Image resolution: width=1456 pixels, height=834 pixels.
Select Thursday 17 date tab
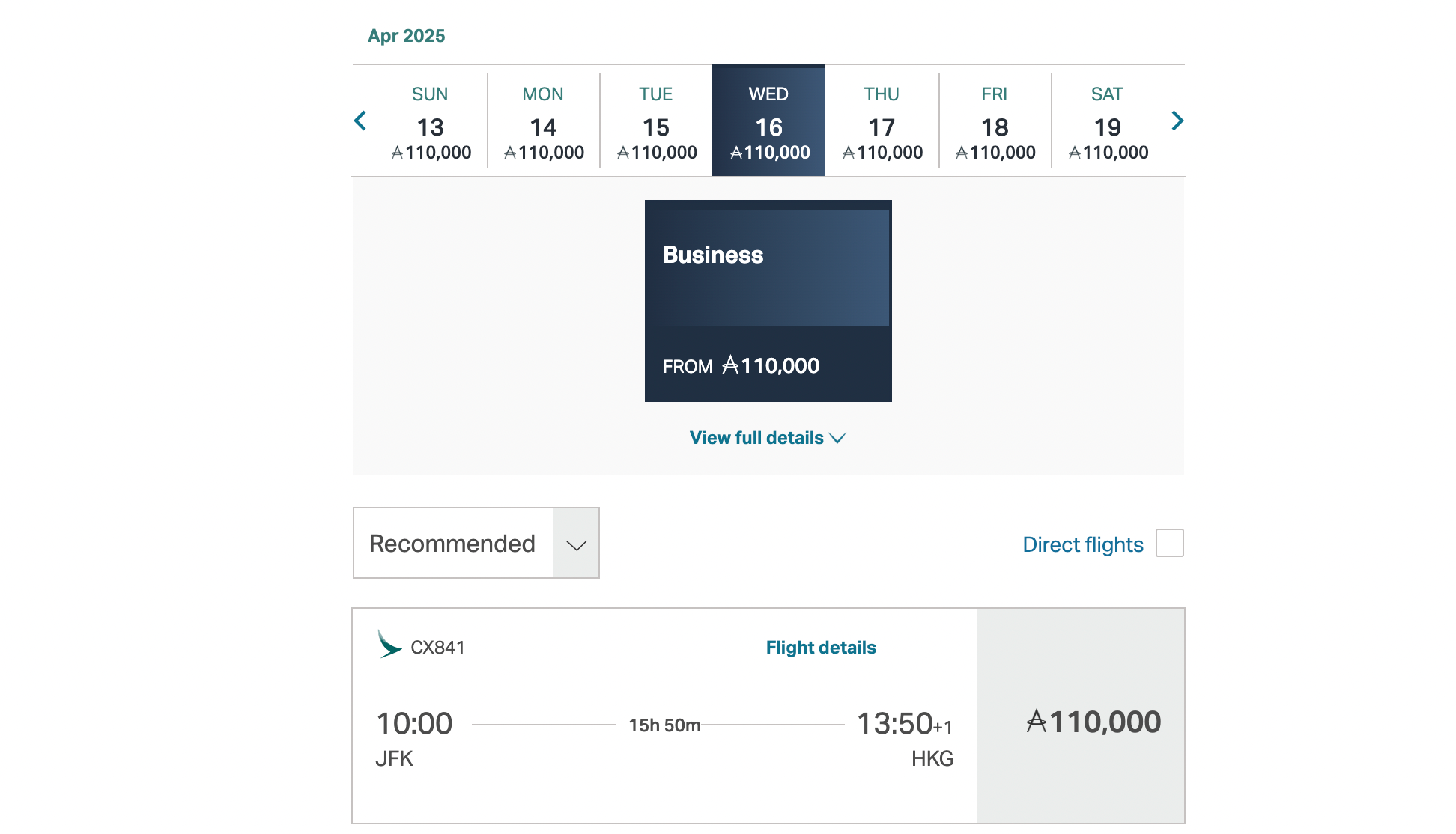pos(882,122)
